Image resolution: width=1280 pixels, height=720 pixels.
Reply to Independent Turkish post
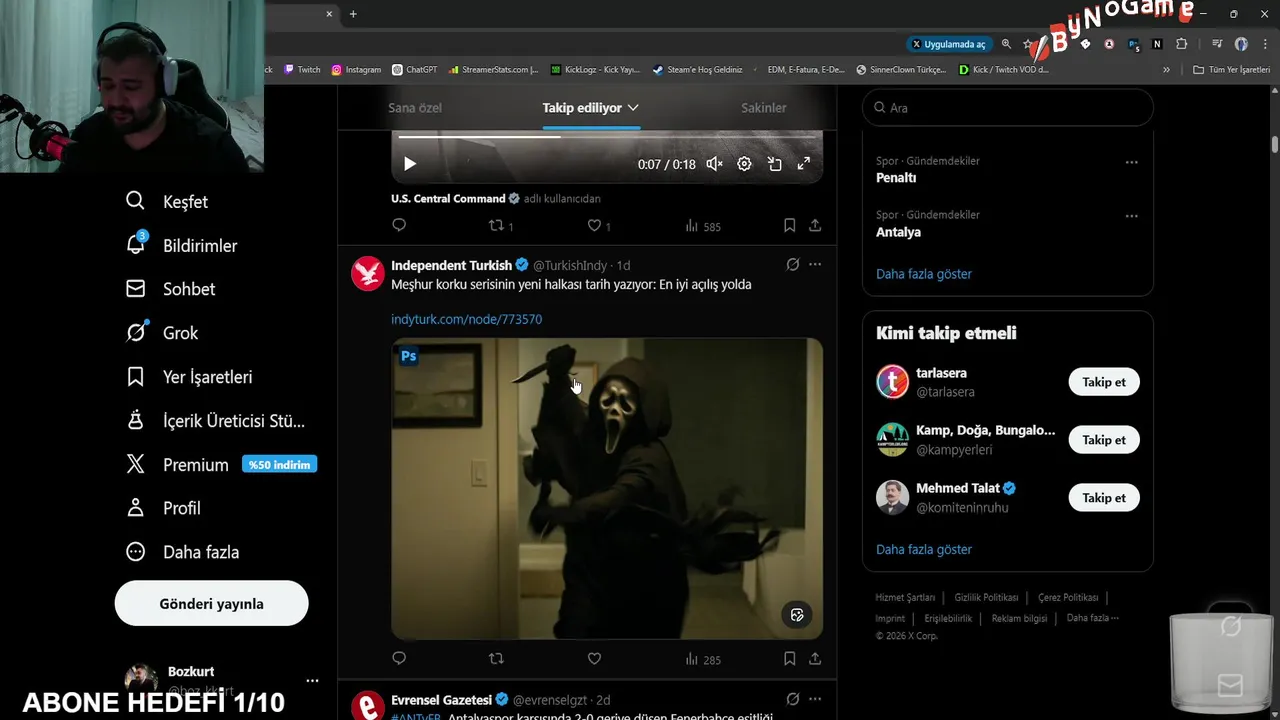click(x=399, y=659)
